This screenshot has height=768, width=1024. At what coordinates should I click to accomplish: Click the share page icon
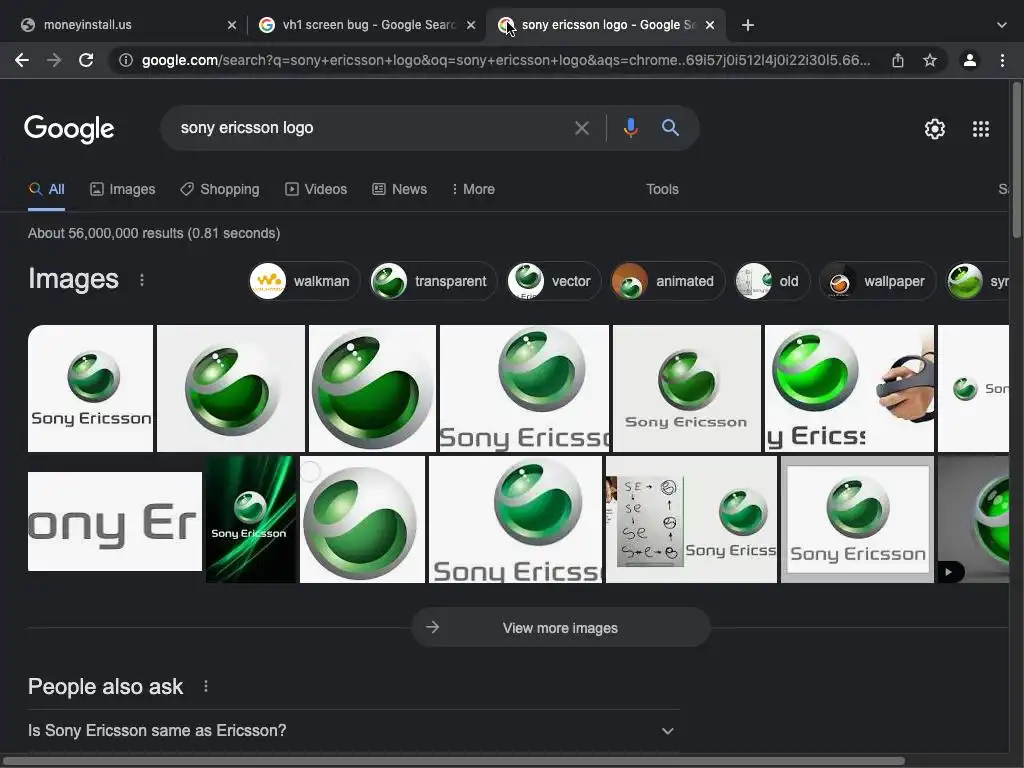click(898, 60)
